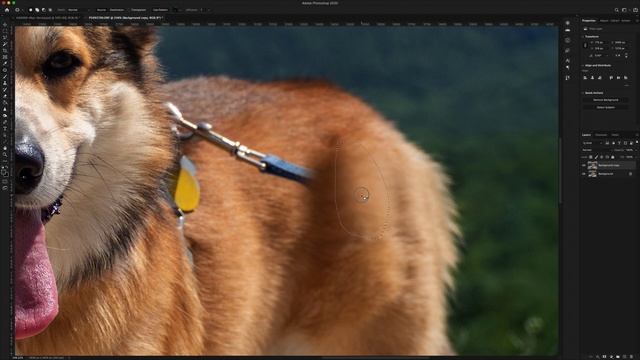
Task: Click the lock icon on Background layer
Action: (x=631, y=174)
